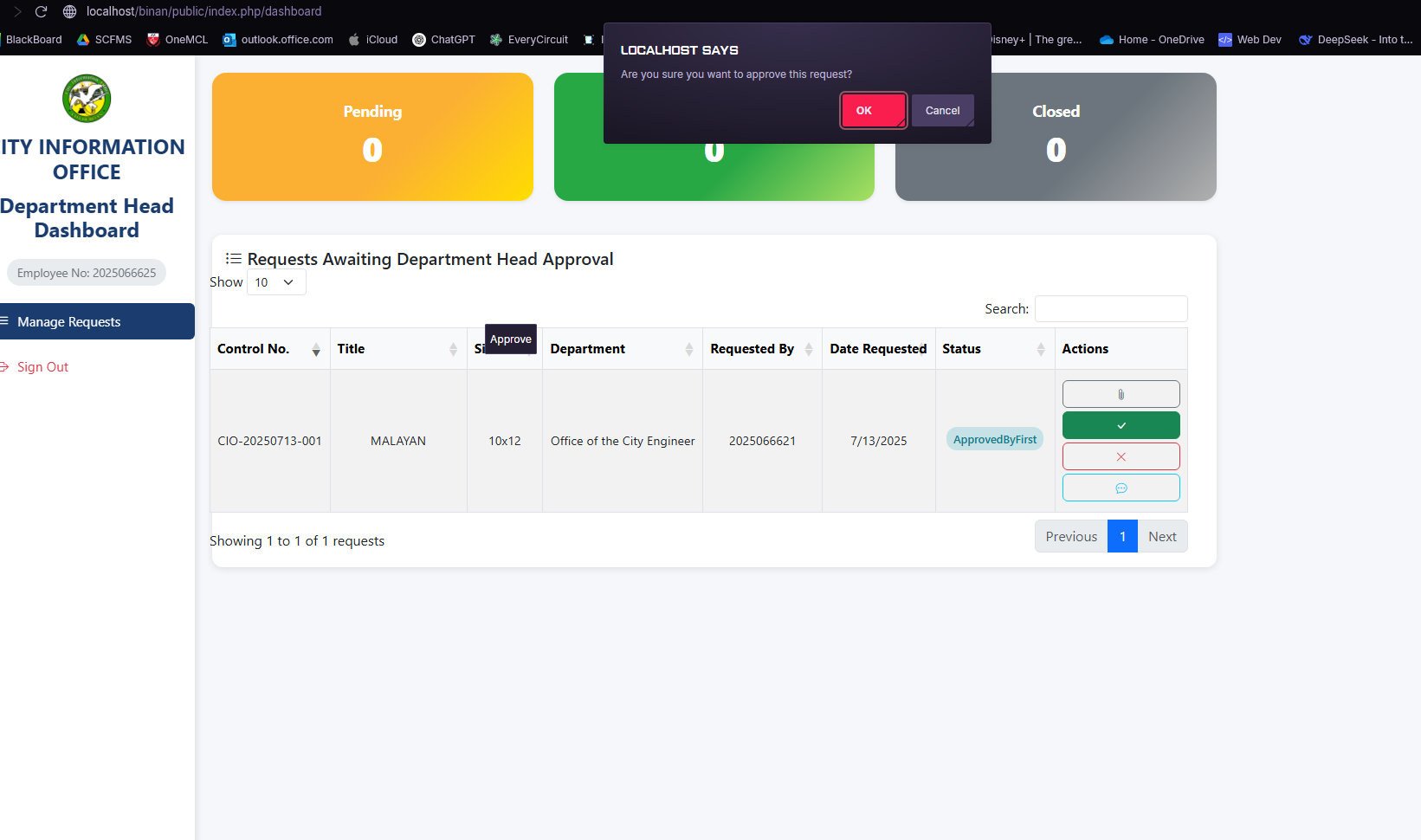Image resolution: width=1421 pixels, height=840 pixels.
Task: Open the outlook.office.com bookmark
Action: pyautogui.click(x=278, y=40)
